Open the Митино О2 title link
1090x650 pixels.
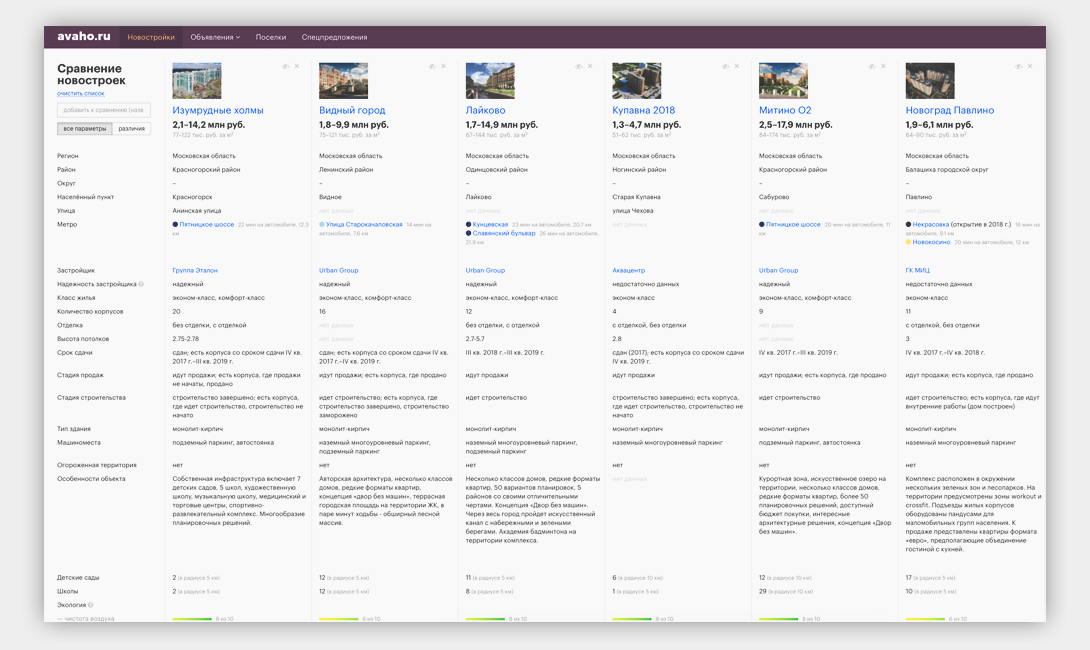pyautogui.click(x=785, y=110)
